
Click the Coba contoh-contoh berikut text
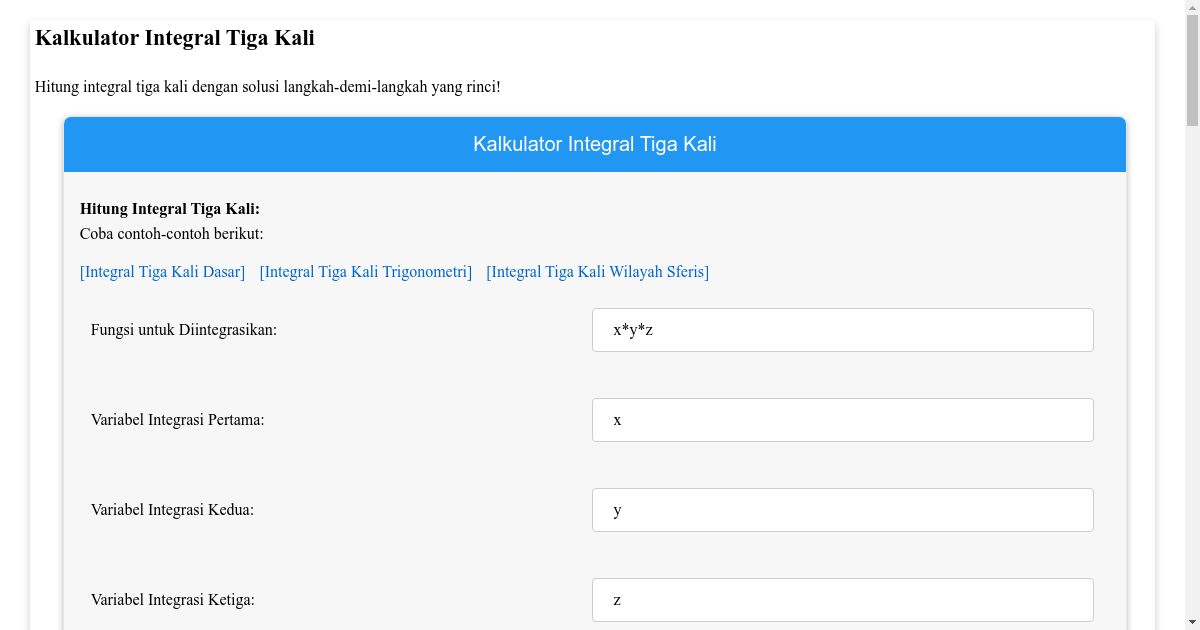point(161,233)
